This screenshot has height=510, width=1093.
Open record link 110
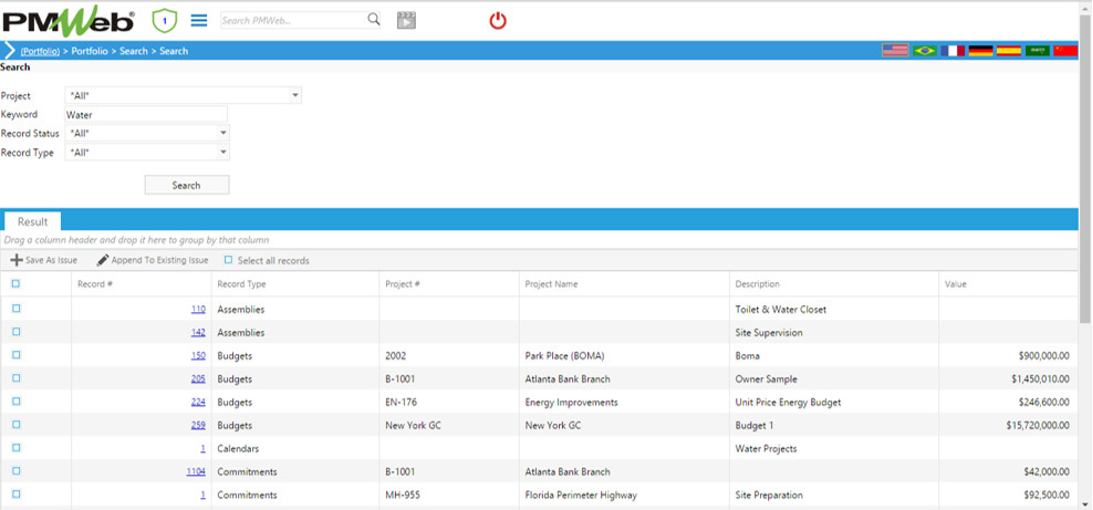(x=198, y=309)
